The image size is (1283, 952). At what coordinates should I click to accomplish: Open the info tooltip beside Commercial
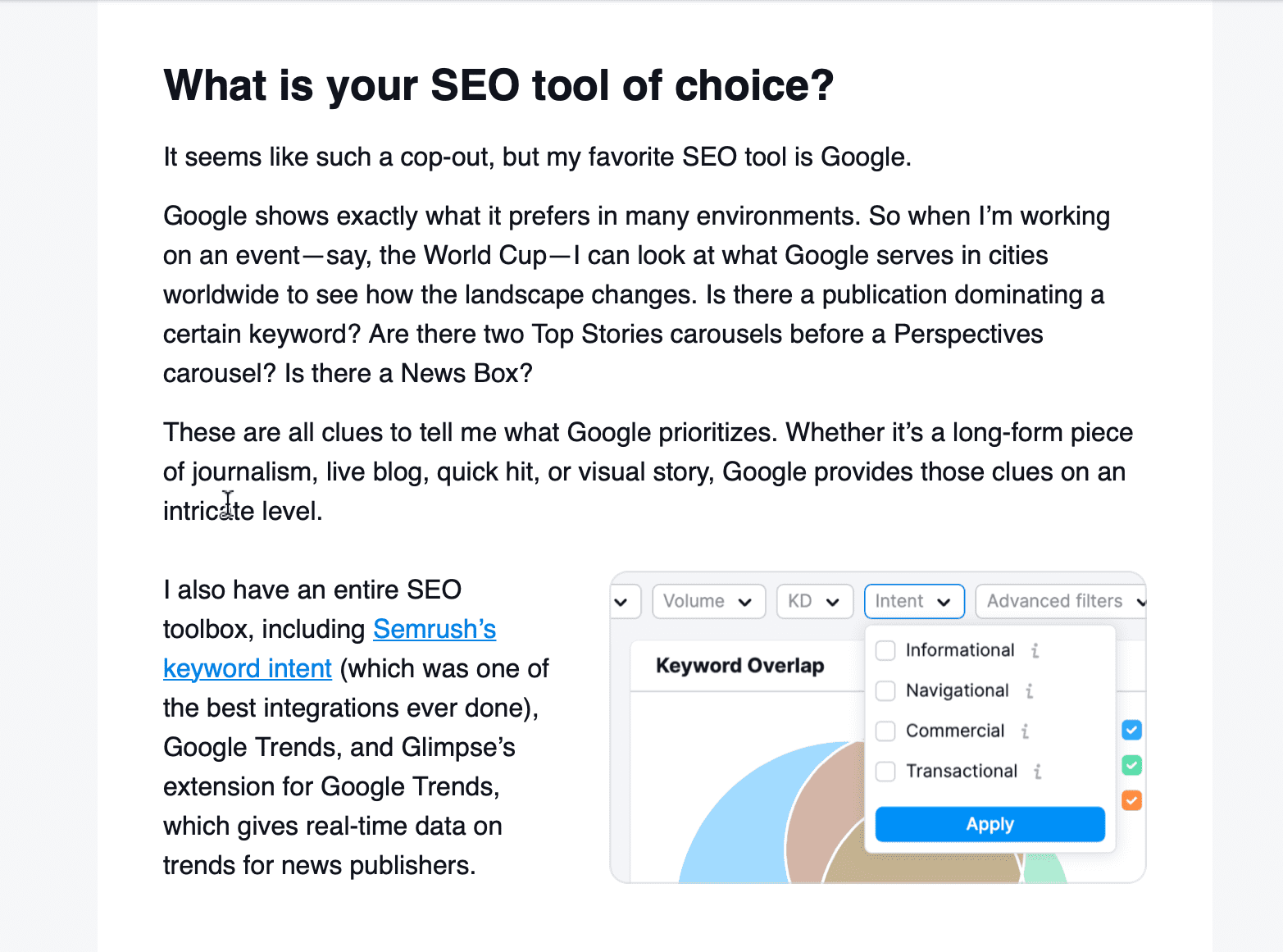click(1025, 731)
